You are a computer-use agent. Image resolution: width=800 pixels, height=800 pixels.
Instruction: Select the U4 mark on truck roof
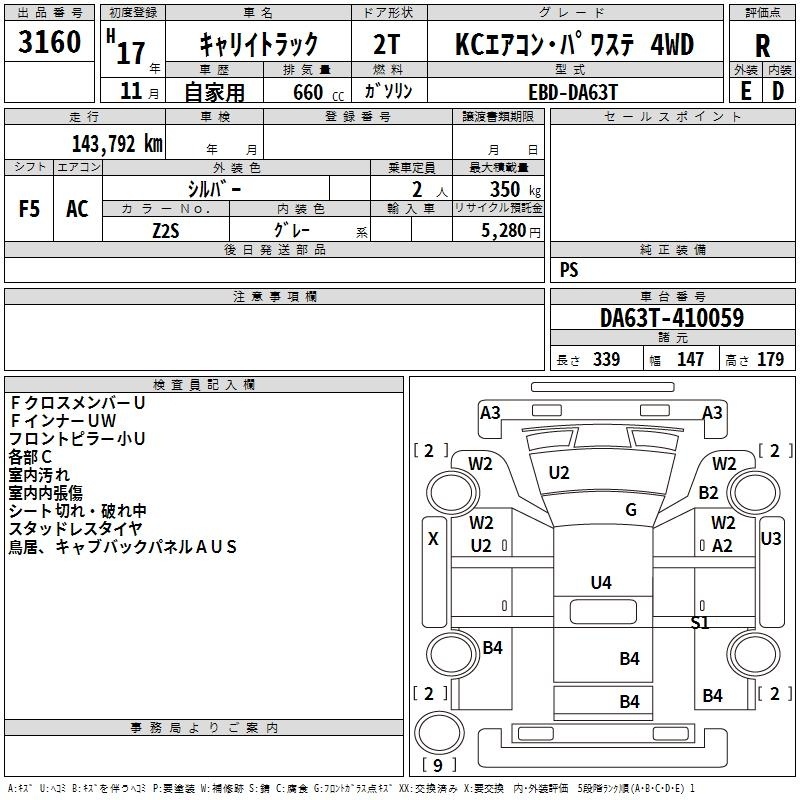pyautogui.click(x=601, y=582)
